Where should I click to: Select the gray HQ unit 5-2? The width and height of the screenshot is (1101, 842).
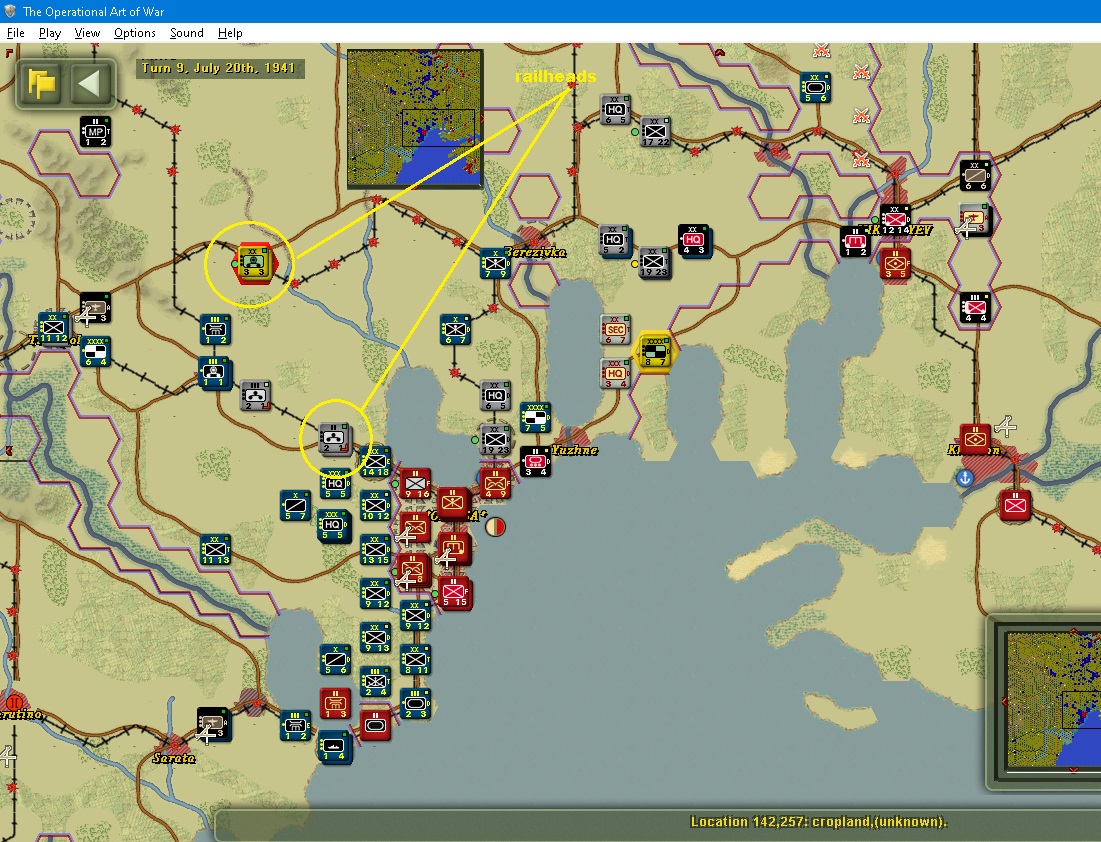614,240
